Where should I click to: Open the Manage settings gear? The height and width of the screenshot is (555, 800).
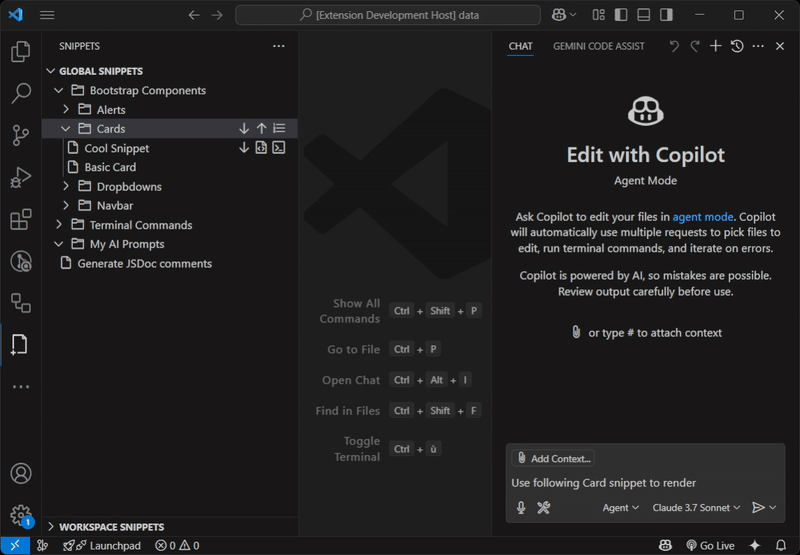(20, 515)
